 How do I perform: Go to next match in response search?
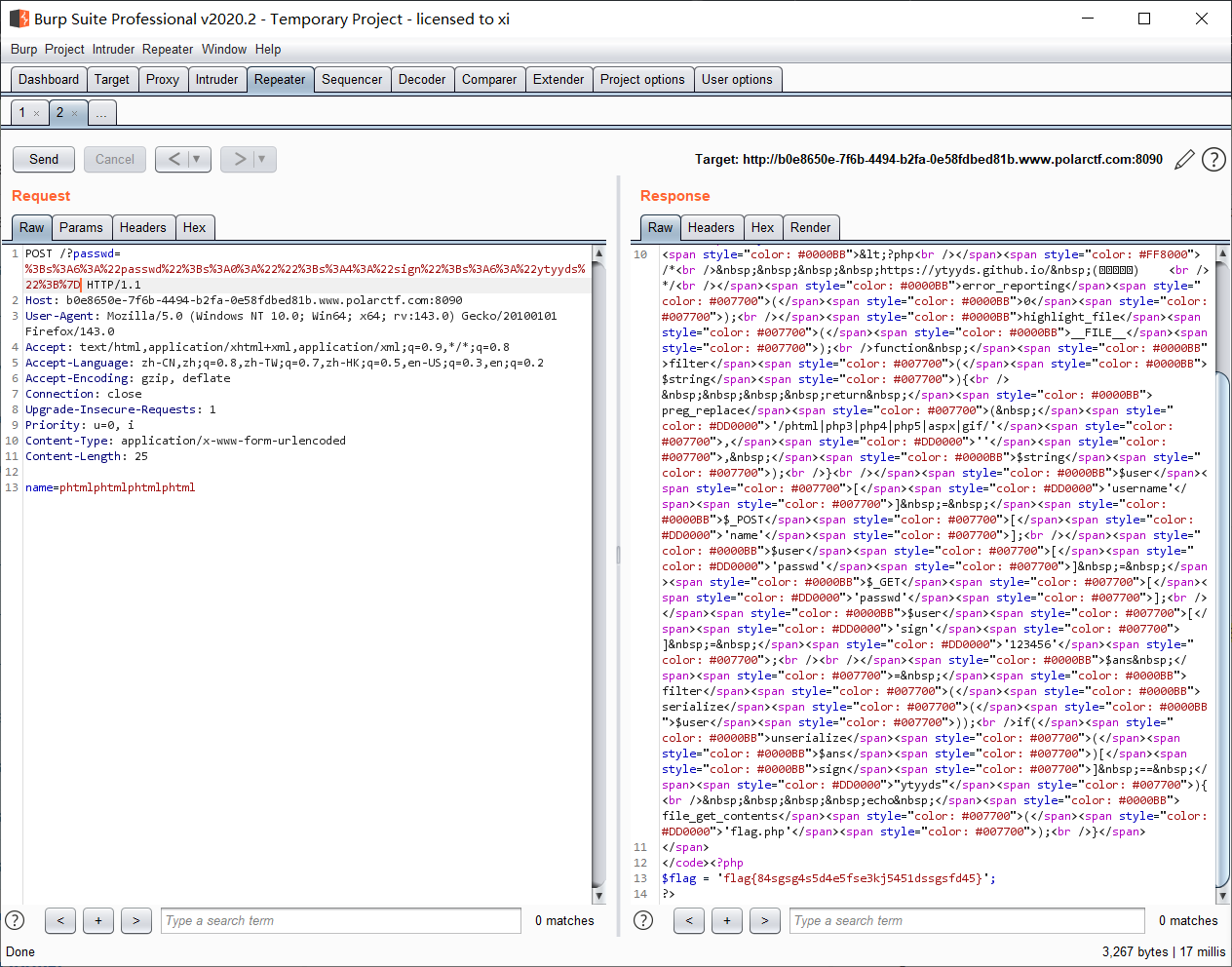[x=765, y=920]
